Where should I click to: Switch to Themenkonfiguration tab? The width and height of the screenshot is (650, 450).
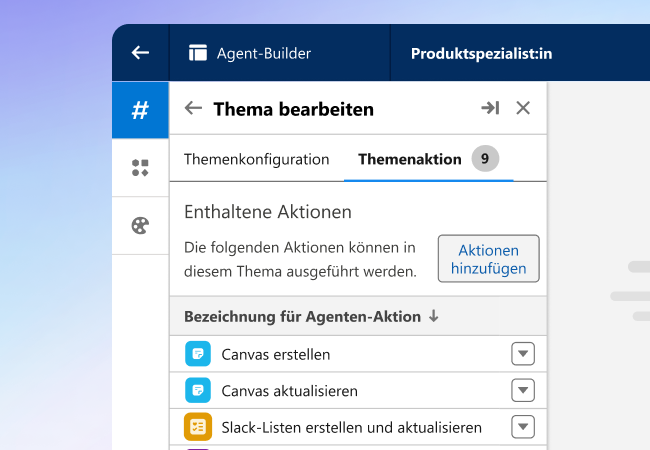pyautogui.click(x=257, y=159)
